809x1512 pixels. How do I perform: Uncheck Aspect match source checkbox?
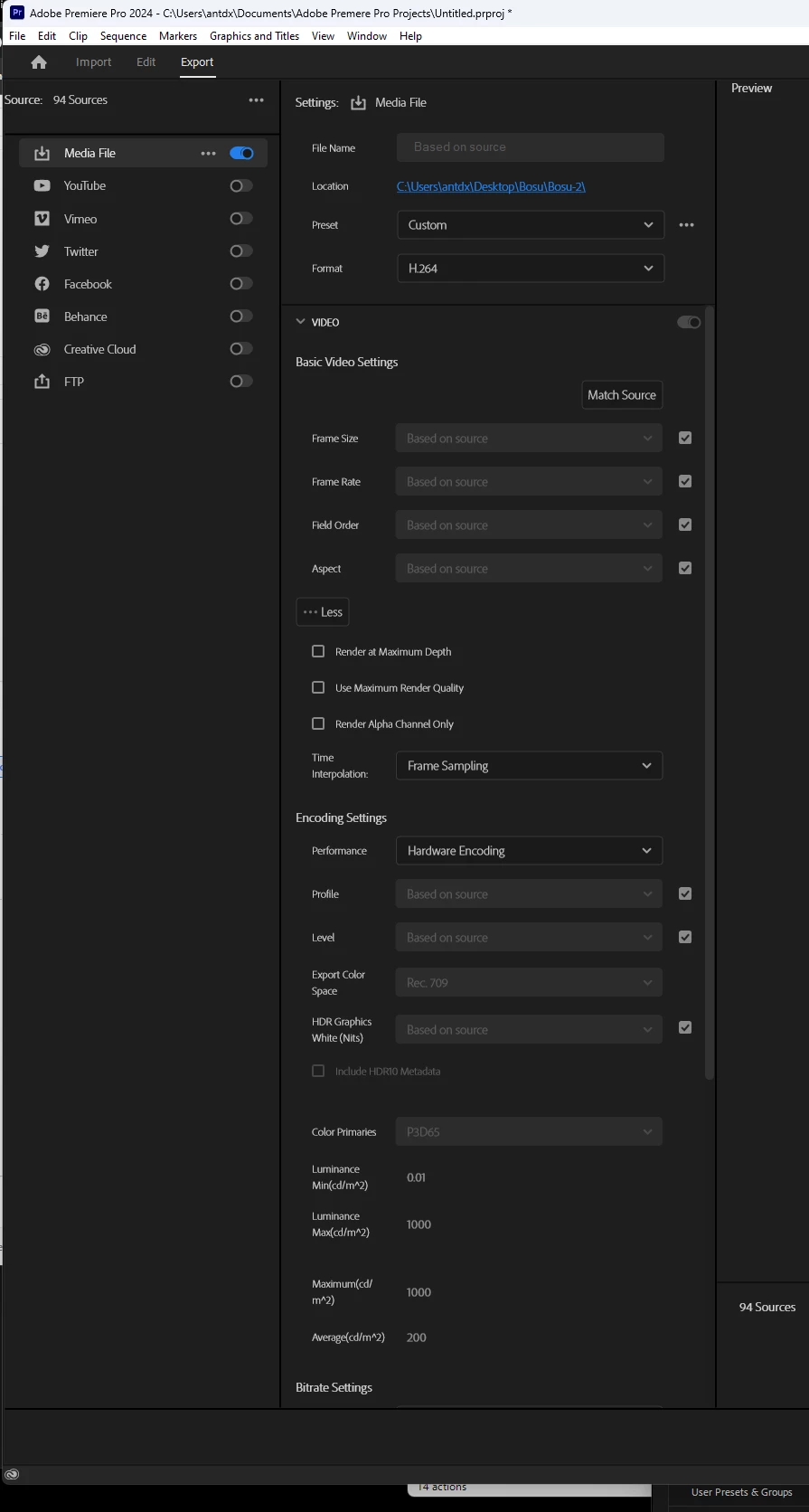685,569
